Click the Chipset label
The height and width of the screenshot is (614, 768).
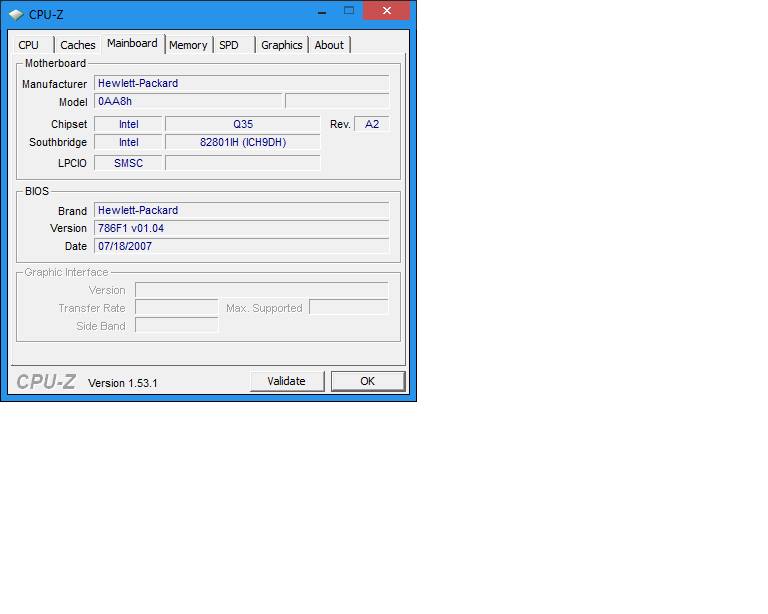tap(69, 124)
